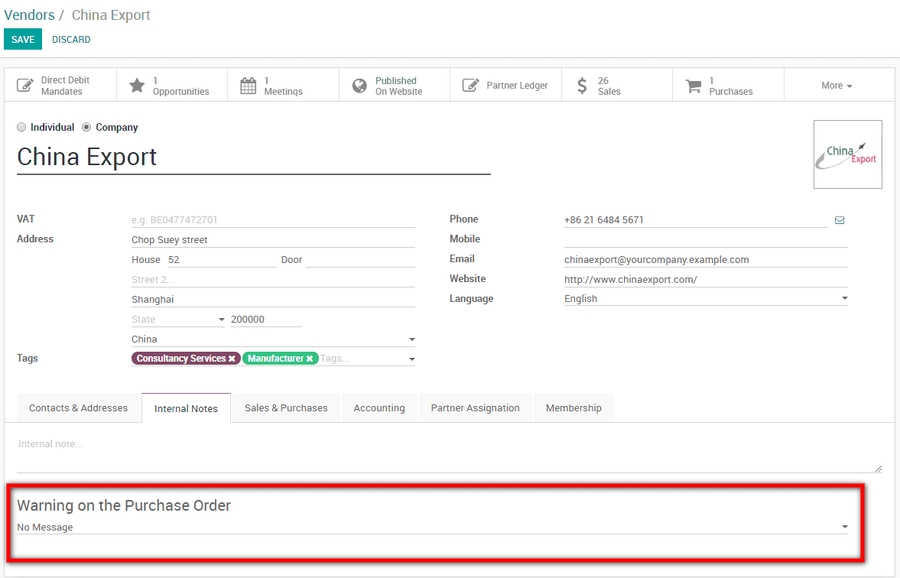Open the More dropdown

838,84
